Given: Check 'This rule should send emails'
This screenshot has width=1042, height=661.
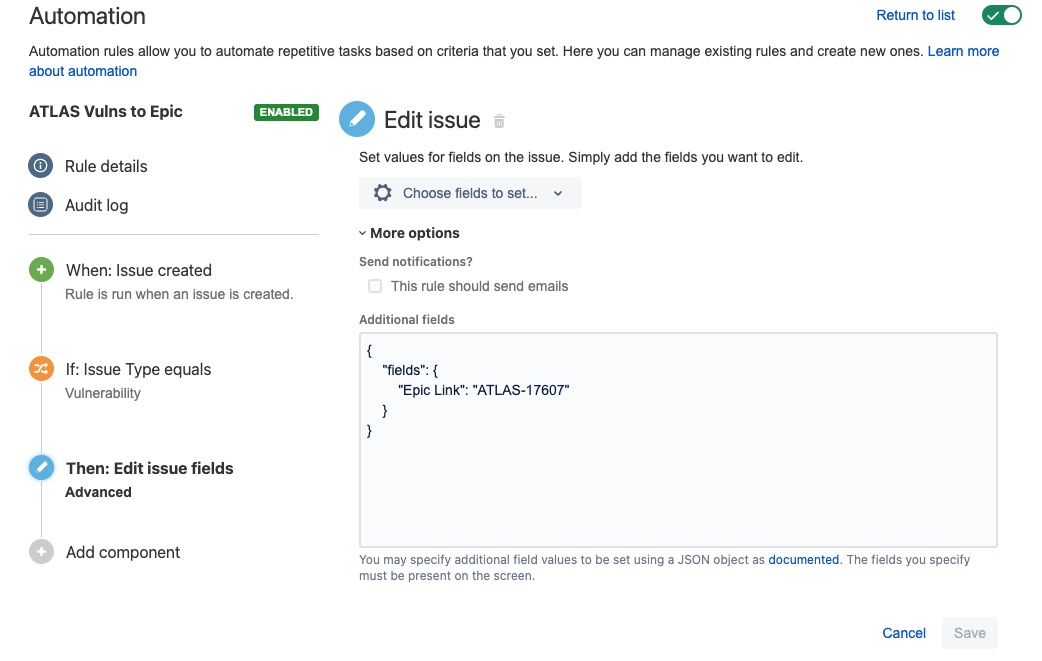Looking at the screenshot, I should [x=375, y=286].
